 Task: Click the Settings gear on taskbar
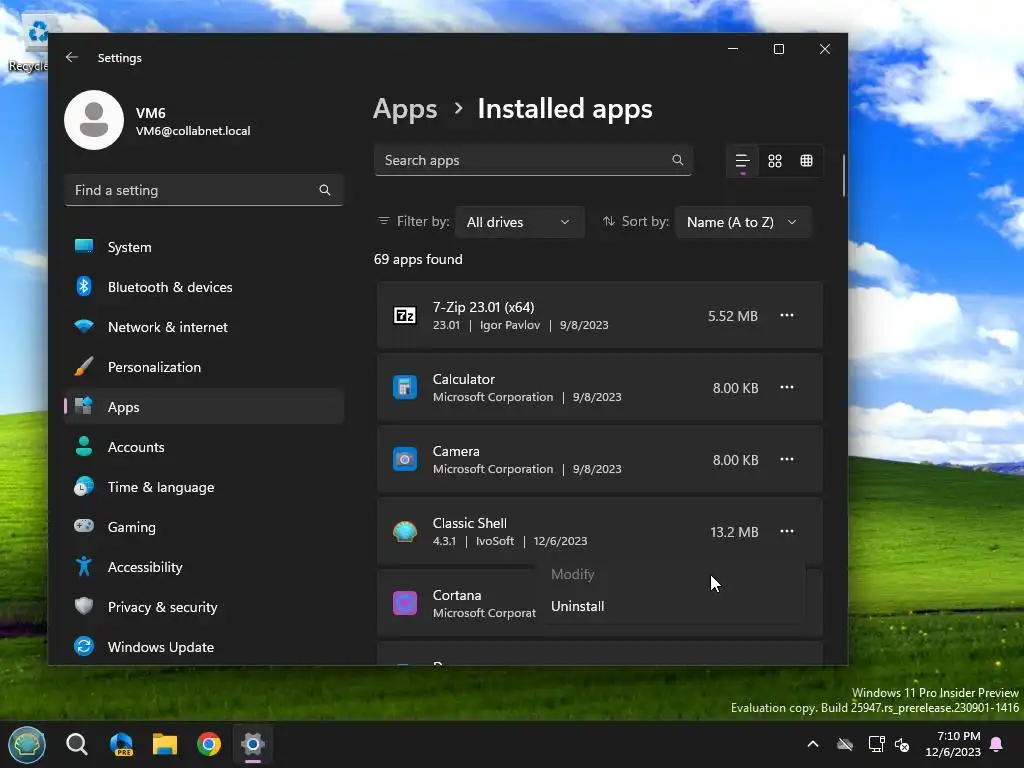pyautogui.click(x=253, y=744)
